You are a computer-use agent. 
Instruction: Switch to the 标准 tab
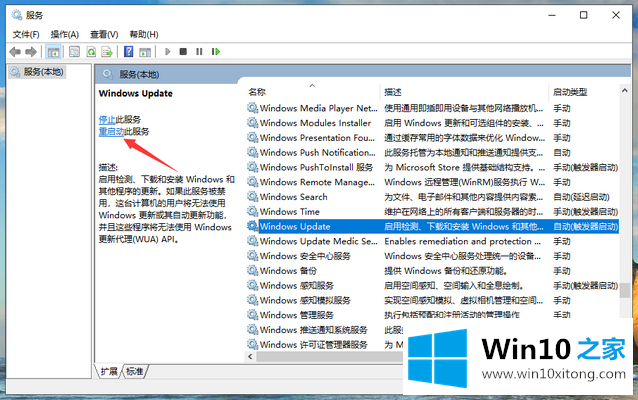tap(135, 371)
